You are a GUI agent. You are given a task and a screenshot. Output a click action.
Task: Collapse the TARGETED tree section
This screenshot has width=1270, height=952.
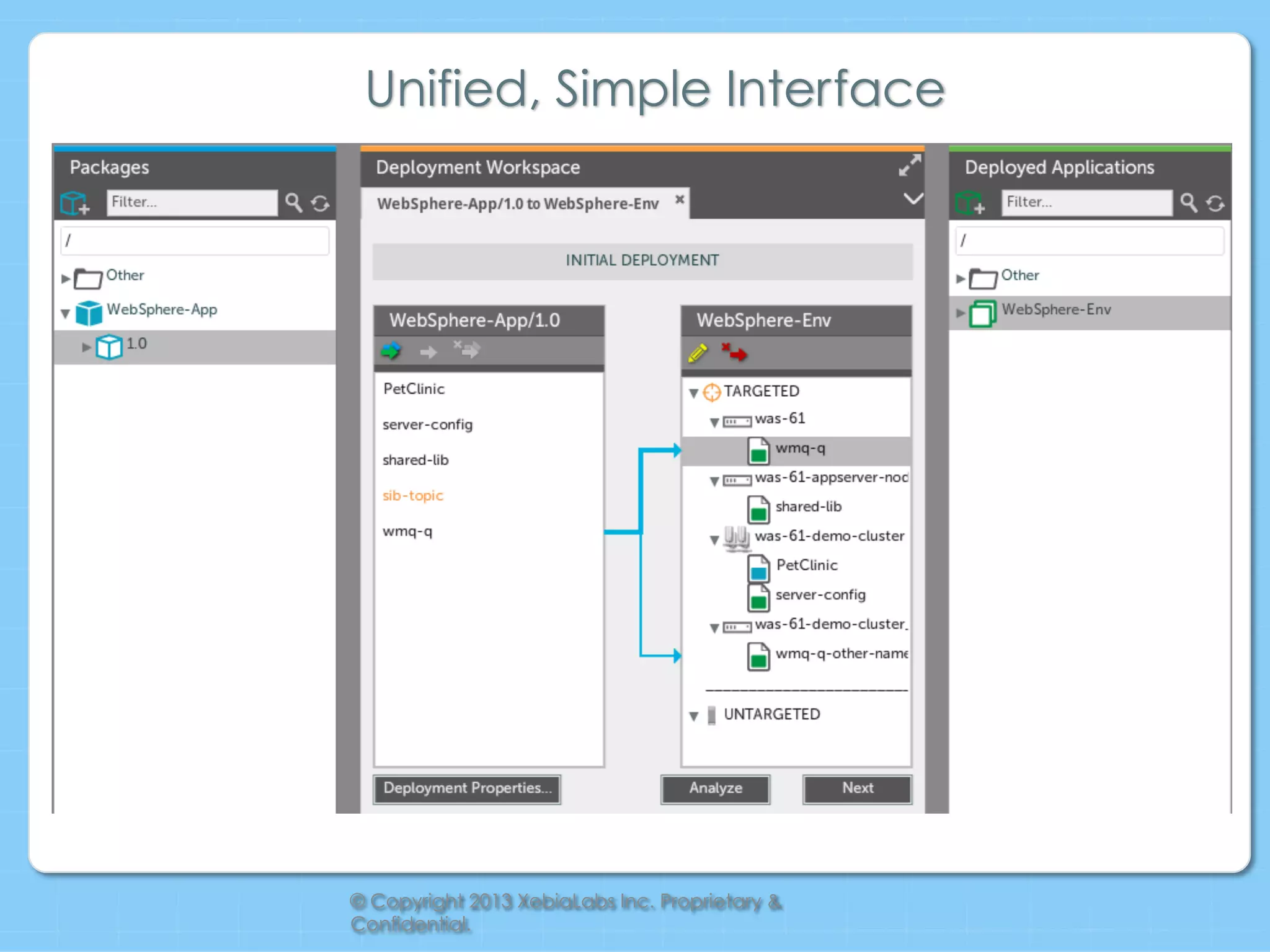(x=694, y=393)
